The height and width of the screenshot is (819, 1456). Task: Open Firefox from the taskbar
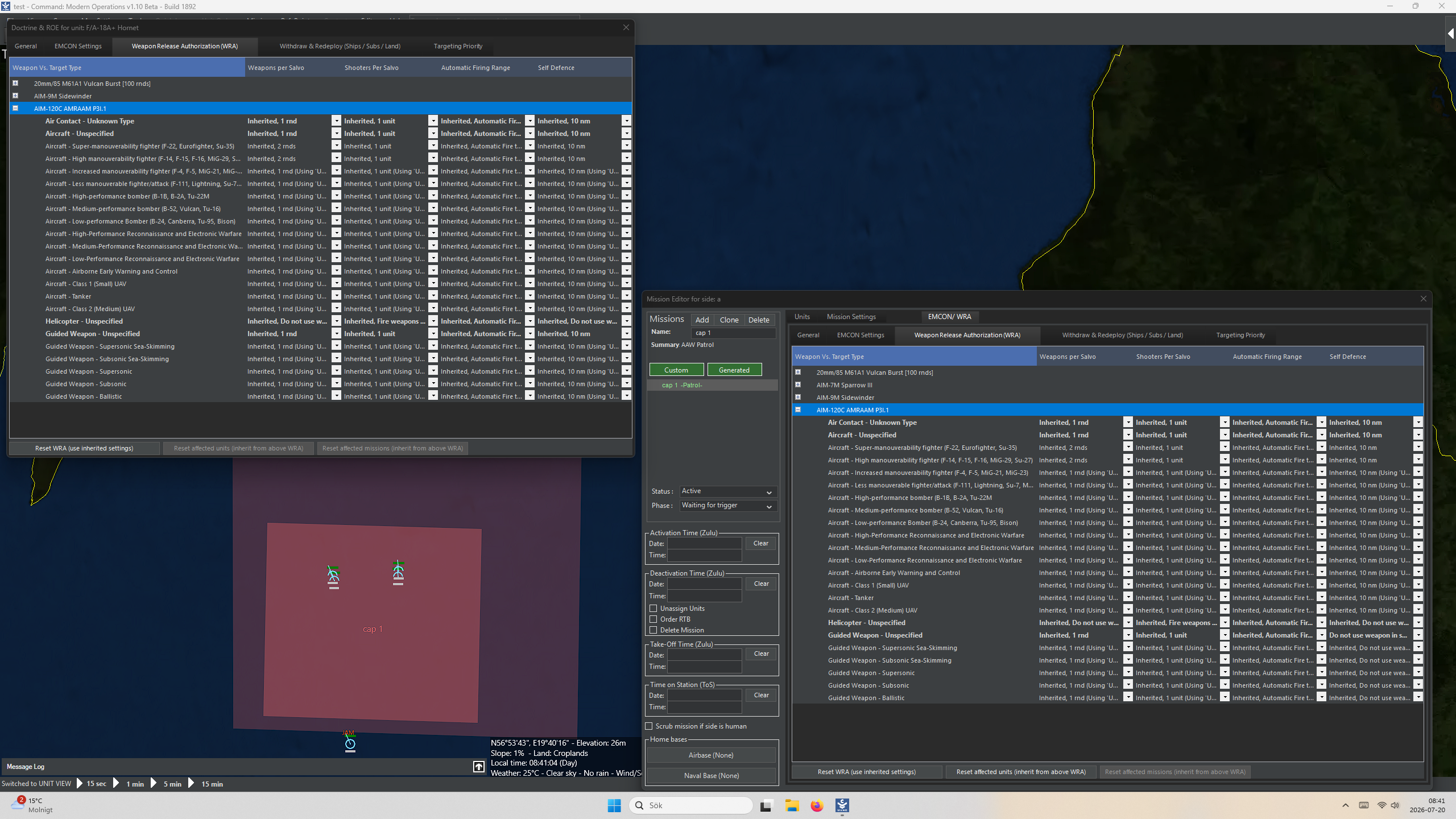tap(817, 805)
